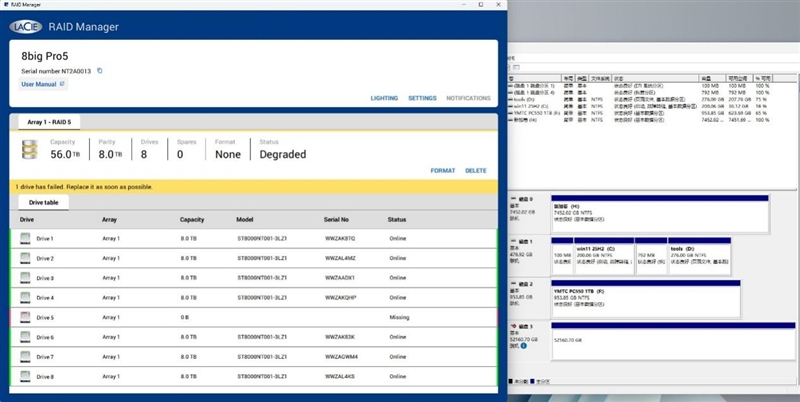Image resolution: width=800 pixels, height=402 pixels.
Task: Click the Missing status of Drive 5
Action: (399, 317)
